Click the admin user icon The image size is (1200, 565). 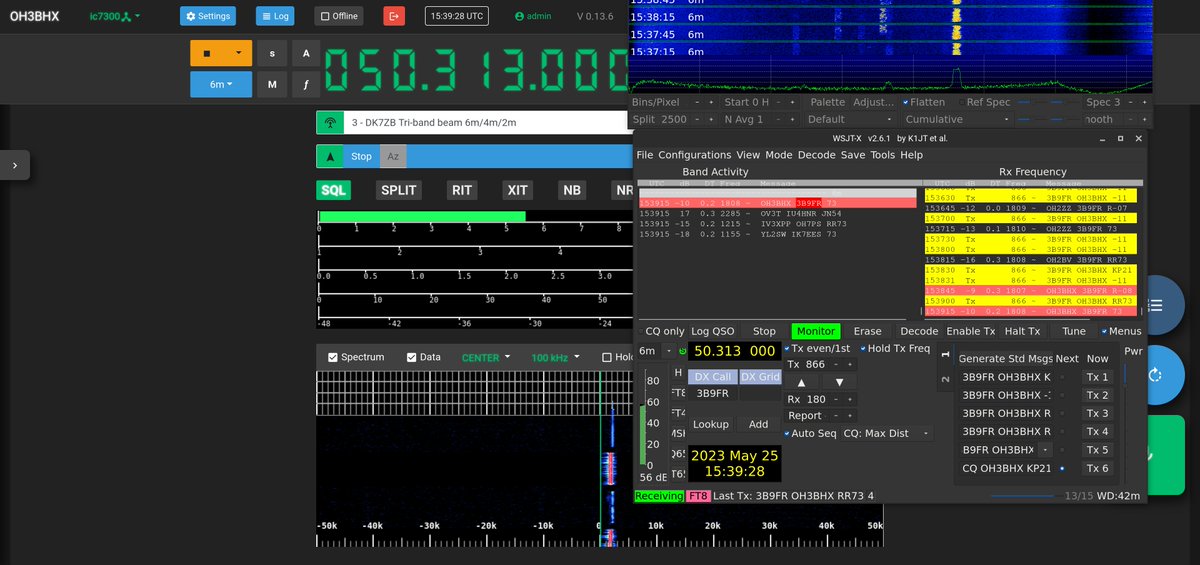point(519,17)
